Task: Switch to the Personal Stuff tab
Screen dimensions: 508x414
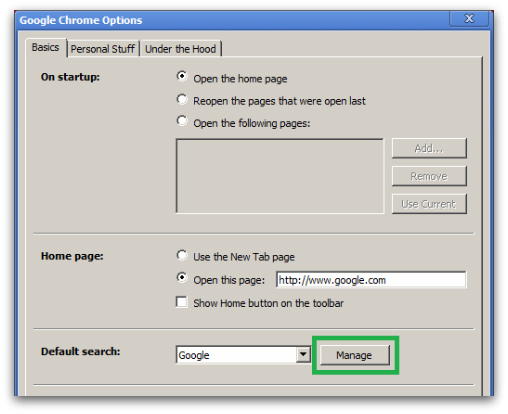Action: coord(103,49)
